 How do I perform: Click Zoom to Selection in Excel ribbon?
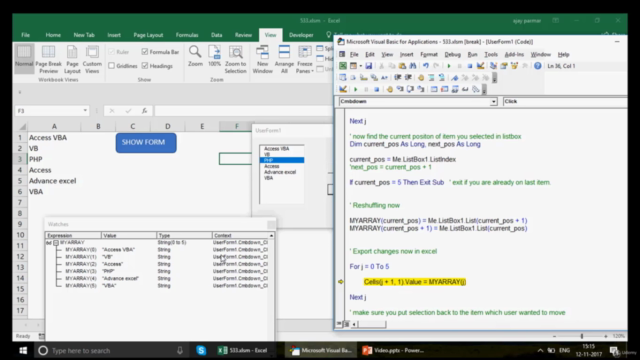[236, 59]
